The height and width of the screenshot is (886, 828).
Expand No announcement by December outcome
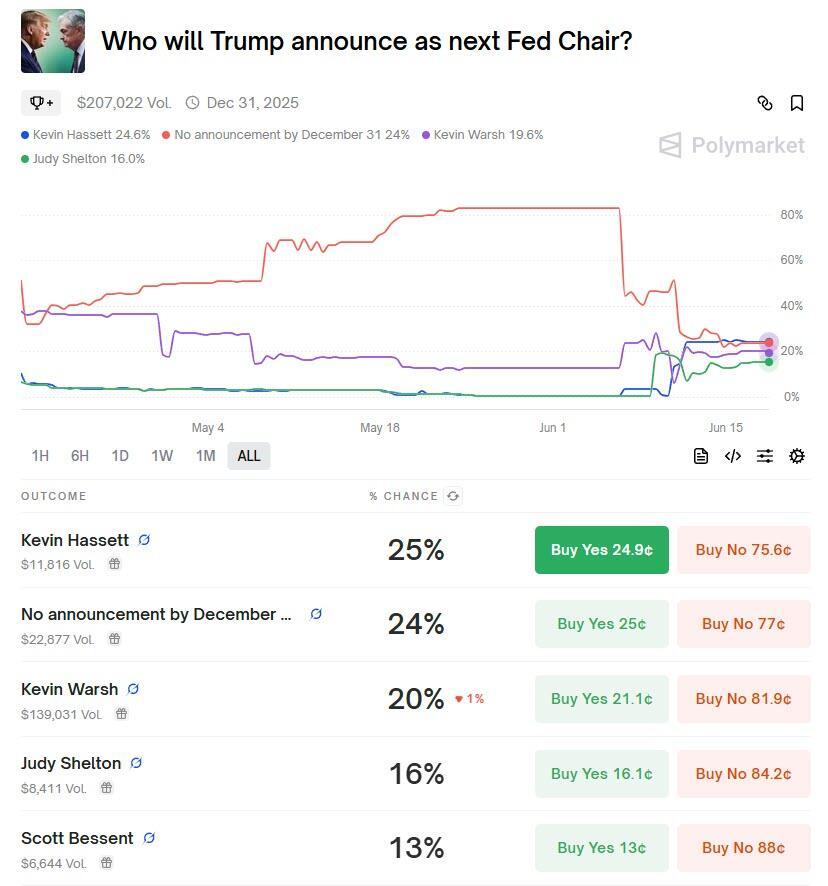coord(156,614)
